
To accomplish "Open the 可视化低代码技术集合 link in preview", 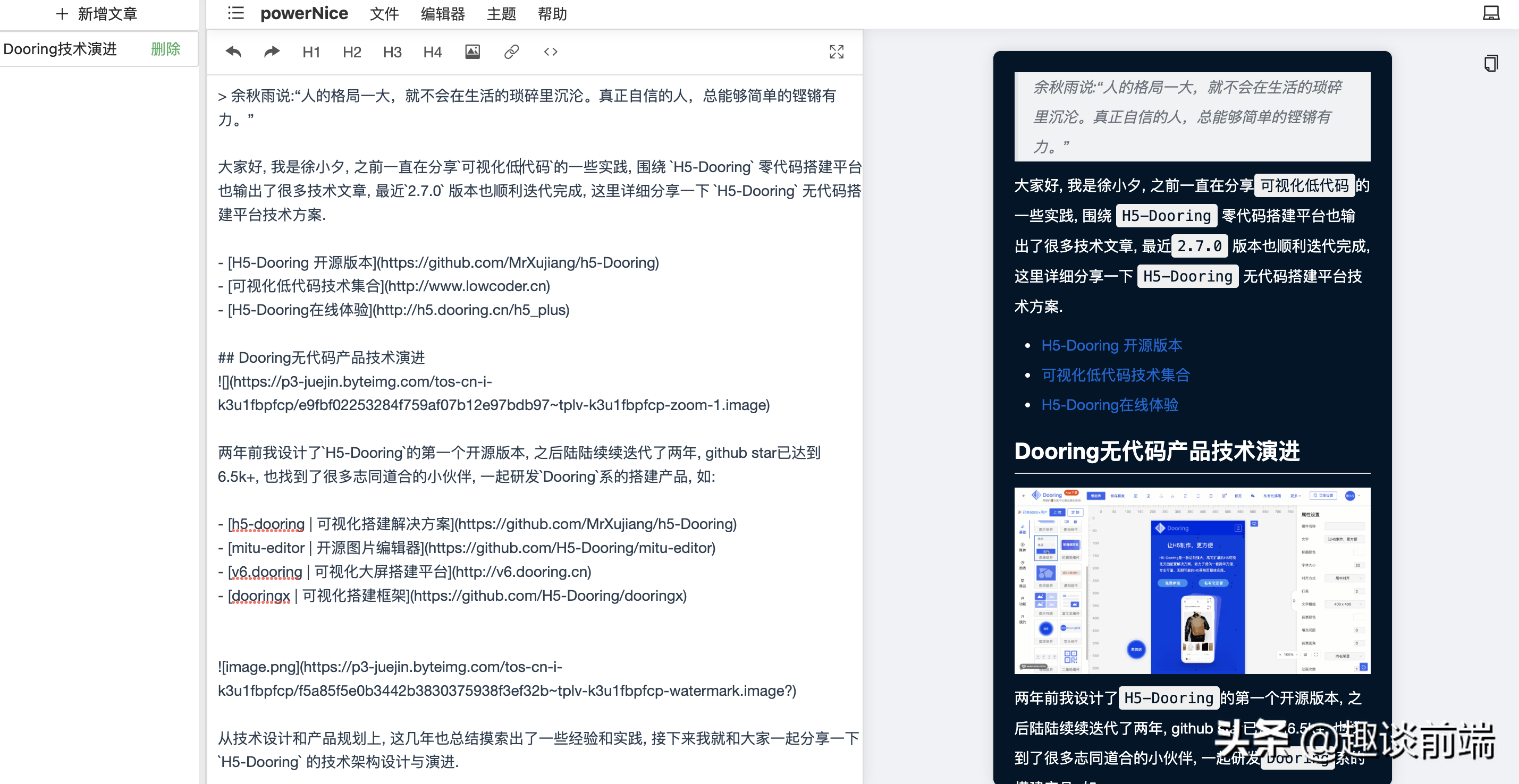I will coord(1116,375).
